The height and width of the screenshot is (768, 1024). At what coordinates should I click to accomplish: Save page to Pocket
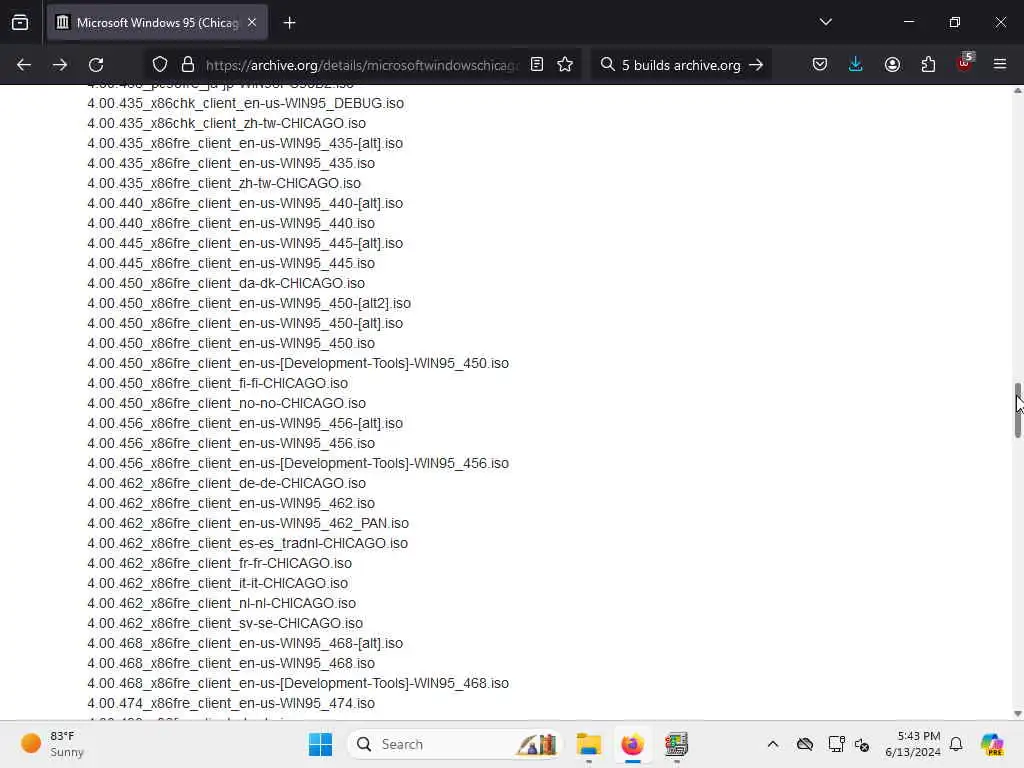pyautogui.click(x=820, y=65)
